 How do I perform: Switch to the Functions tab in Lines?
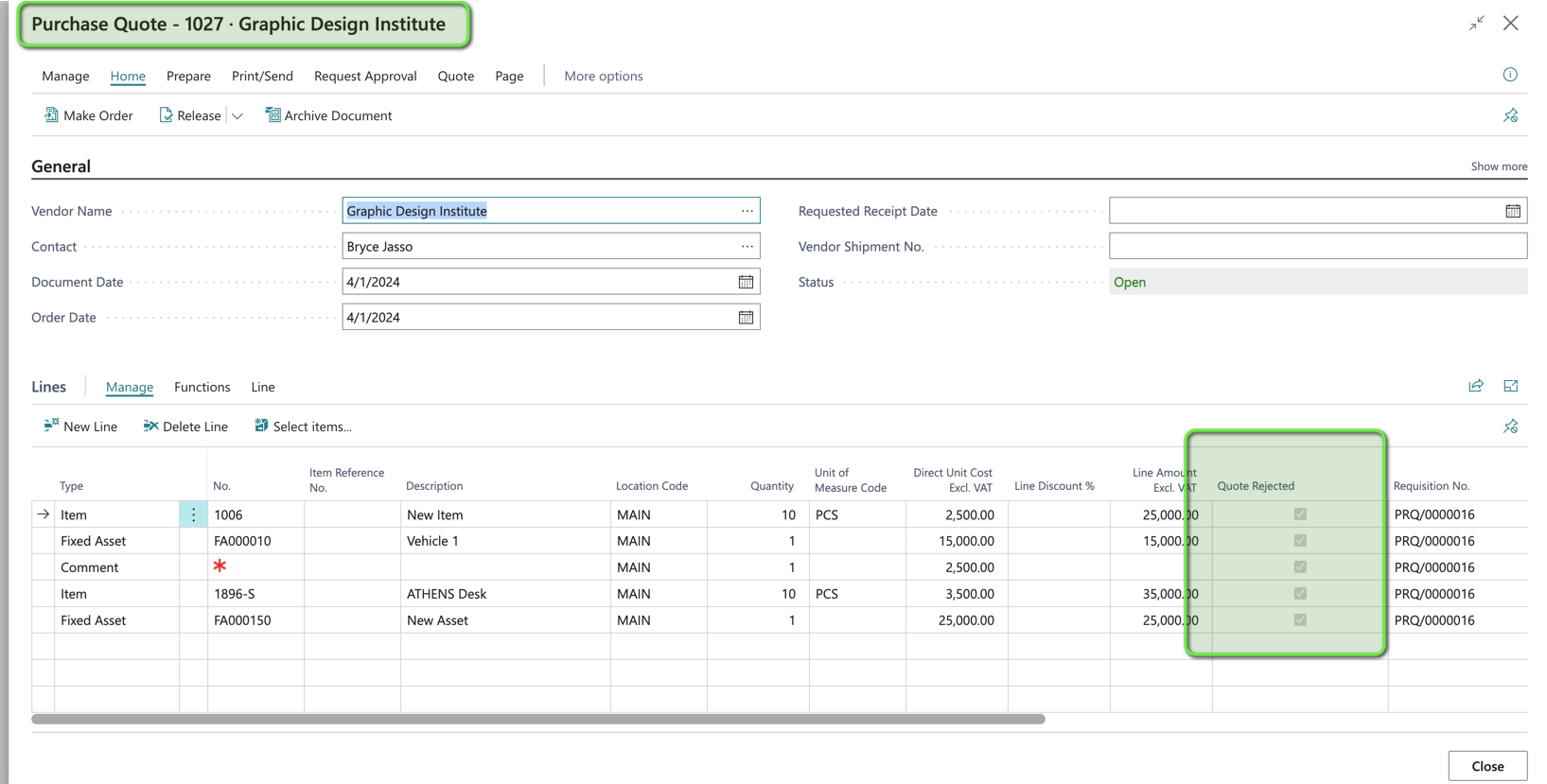coord(202,387)
